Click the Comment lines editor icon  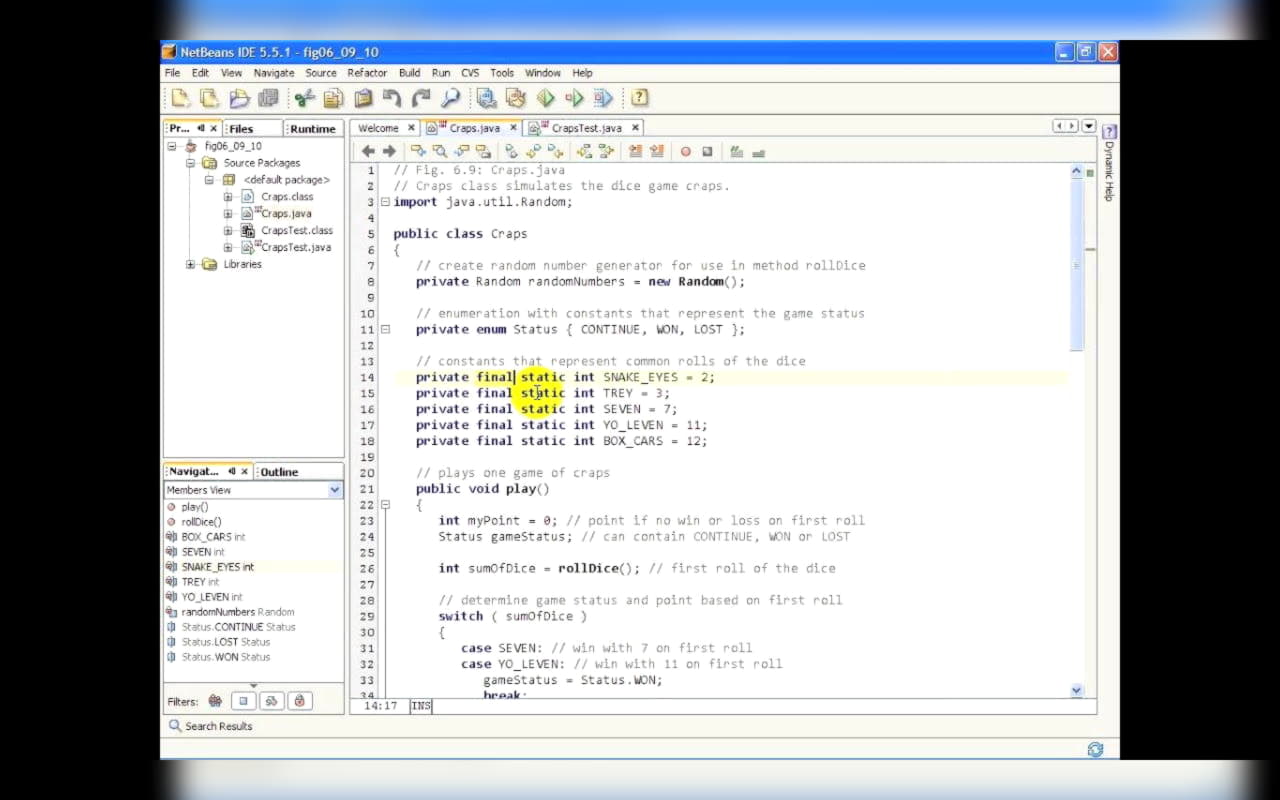736,152
